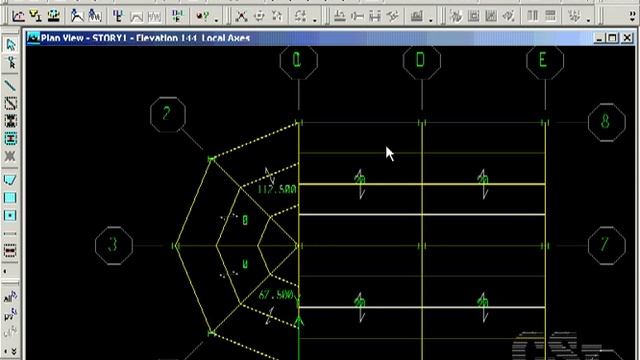The width and height of the screenshot is (640, 360).
Task: Click the Show Undeformed Shape toolbar icon
Action: point(18,16)
